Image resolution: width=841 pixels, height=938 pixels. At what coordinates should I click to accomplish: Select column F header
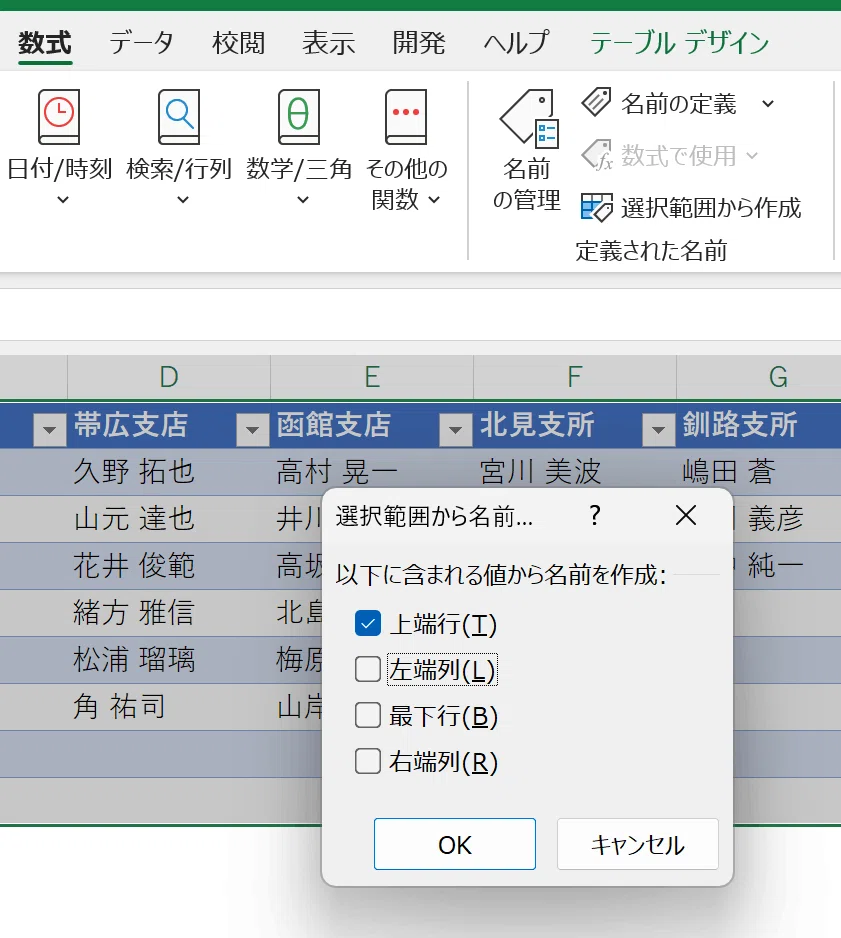tap(575, 377)
